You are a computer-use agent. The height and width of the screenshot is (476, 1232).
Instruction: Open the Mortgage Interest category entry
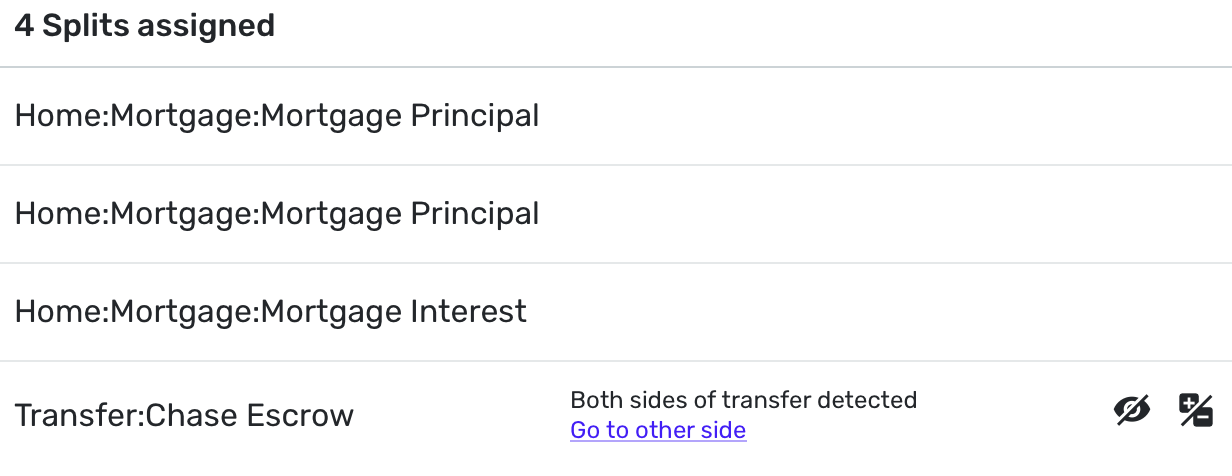[x=271, y=313]
